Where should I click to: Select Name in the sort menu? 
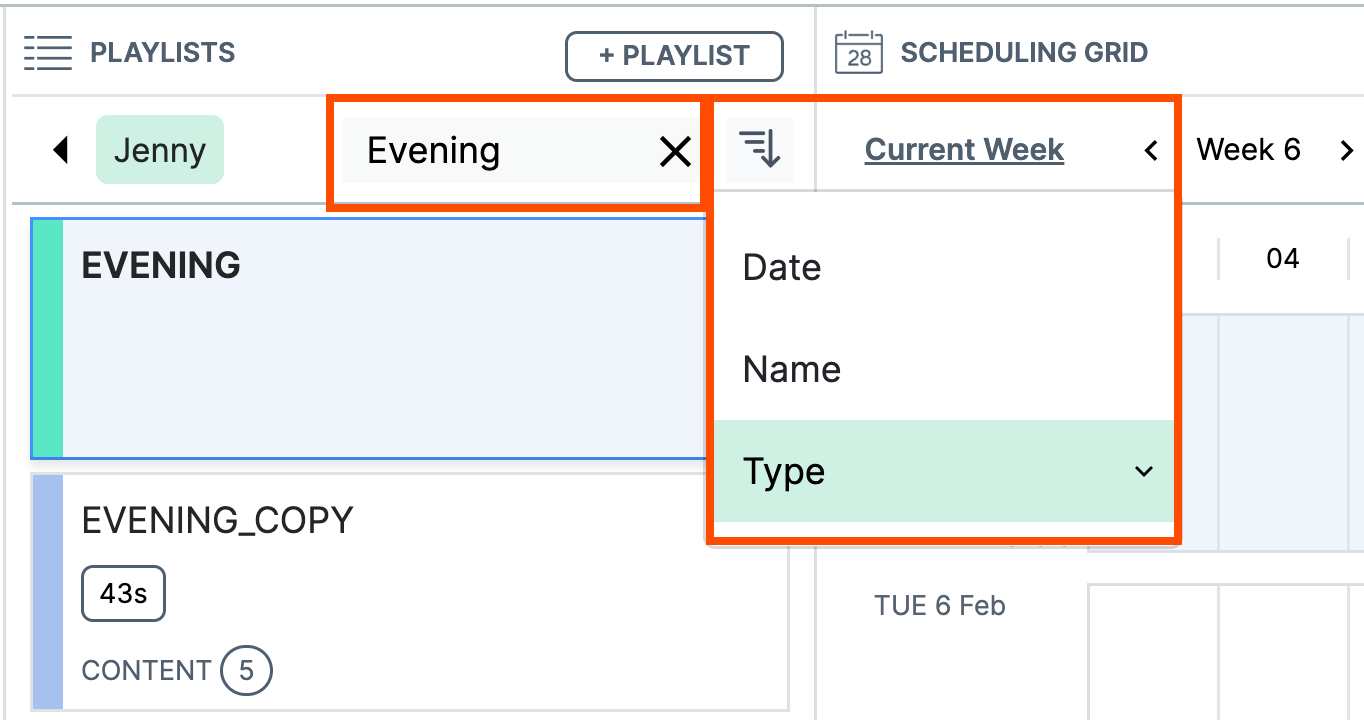click(x=790, y=369)
